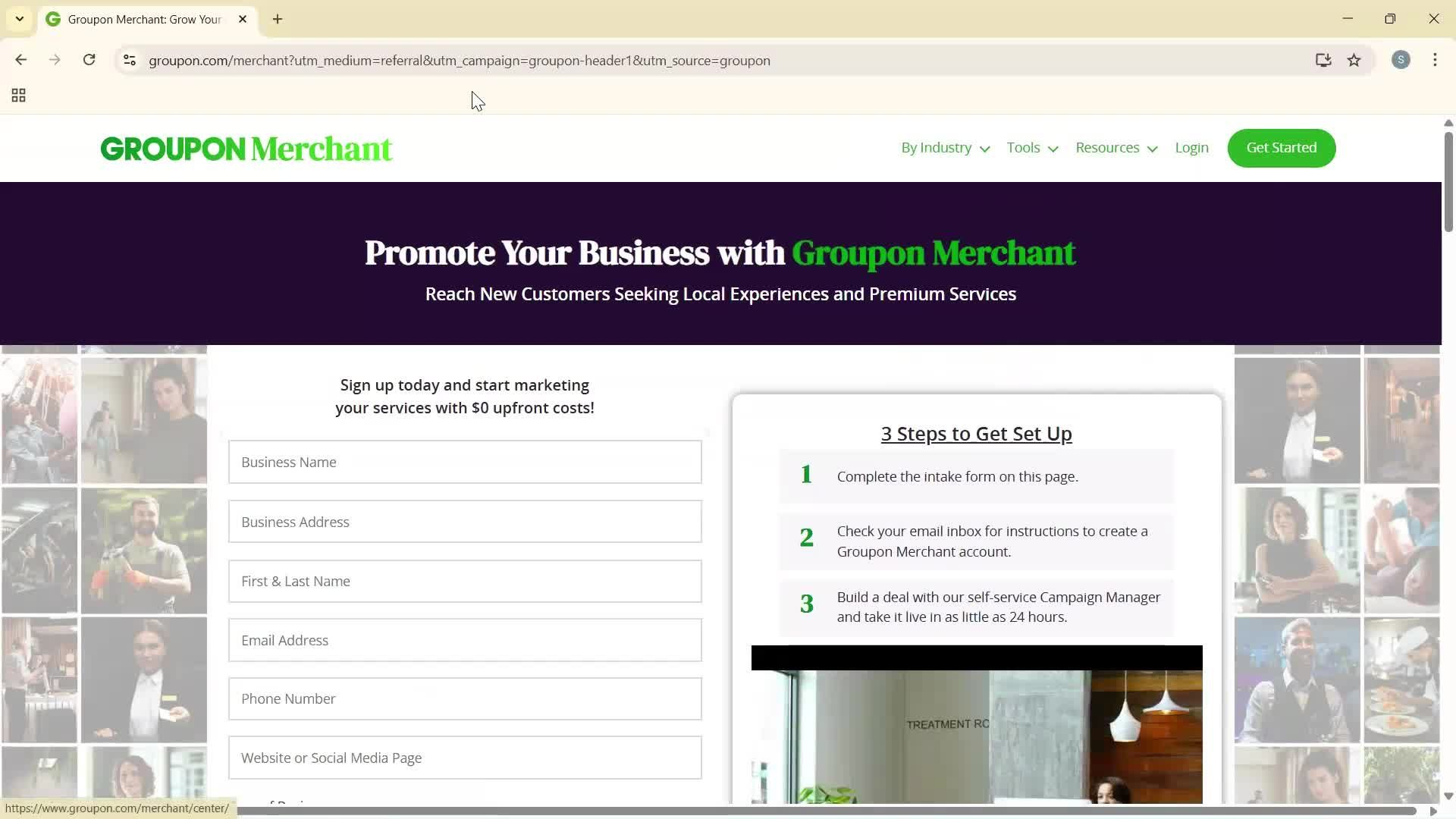Click the browser back arrow
Screen dimensions: 1456x819
(x=20, y=60)
